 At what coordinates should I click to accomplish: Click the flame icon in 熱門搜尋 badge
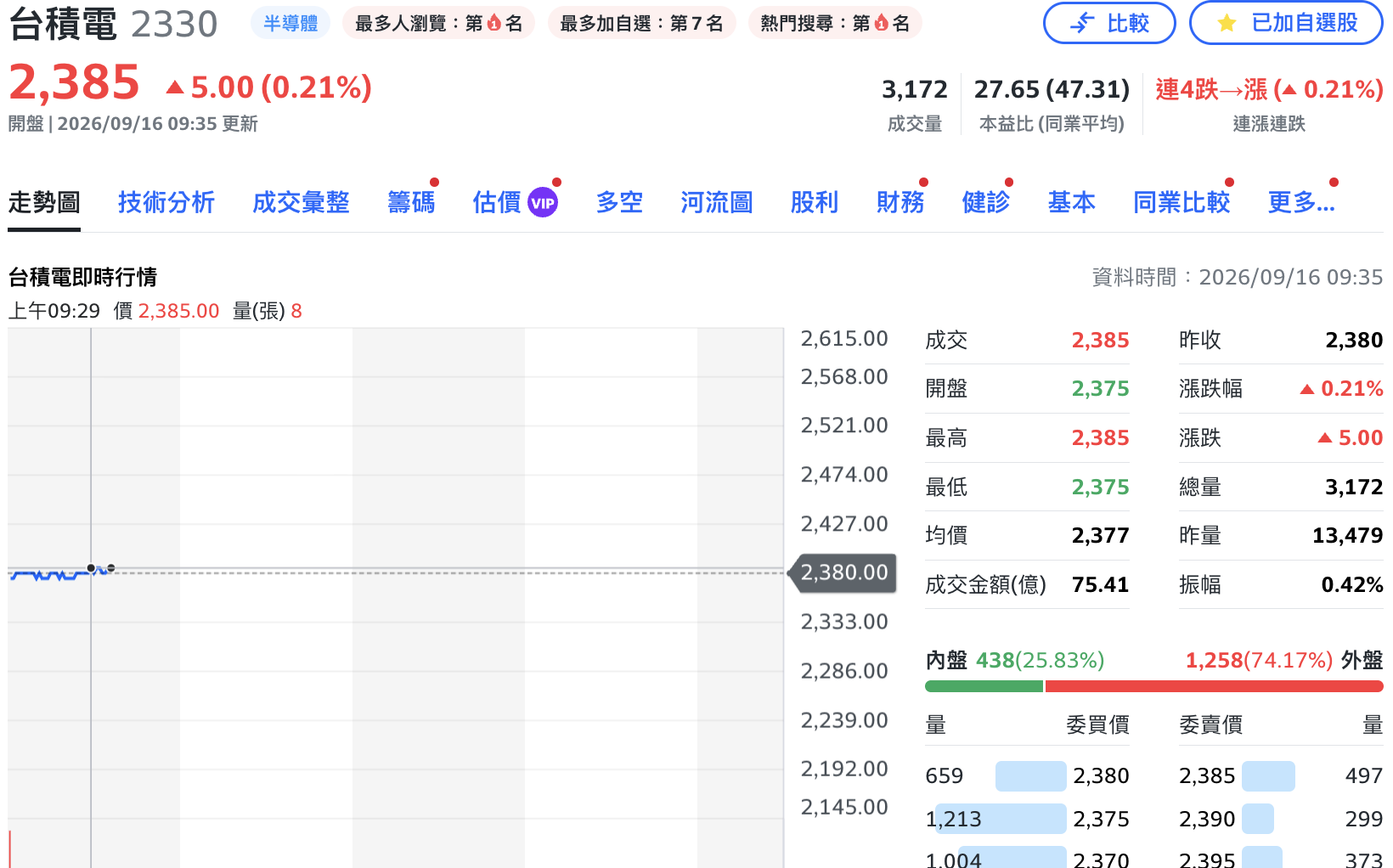pos(881,24)
